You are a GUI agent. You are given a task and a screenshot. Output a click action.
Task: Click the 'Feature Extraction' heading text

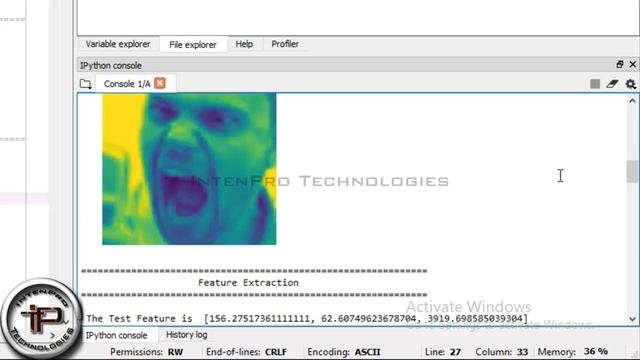(248, 282)
